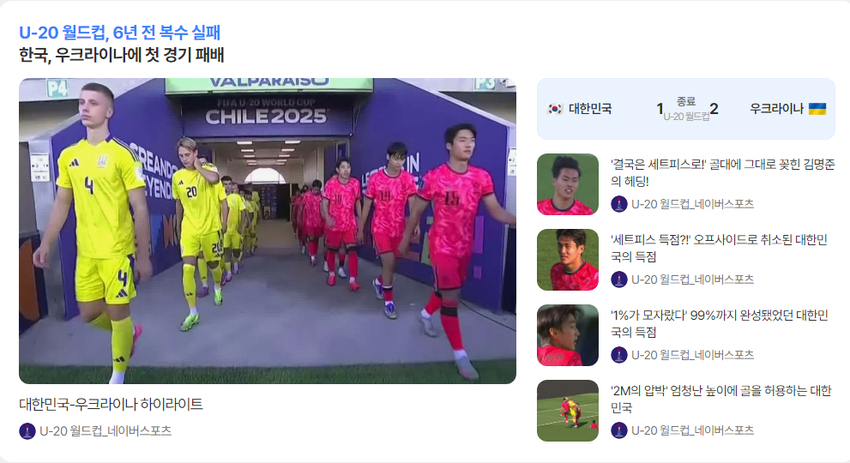Read '세트피스 득점?!' offside article title
The height and width of the screenshot is (463, 850).
tap(719, 248)
